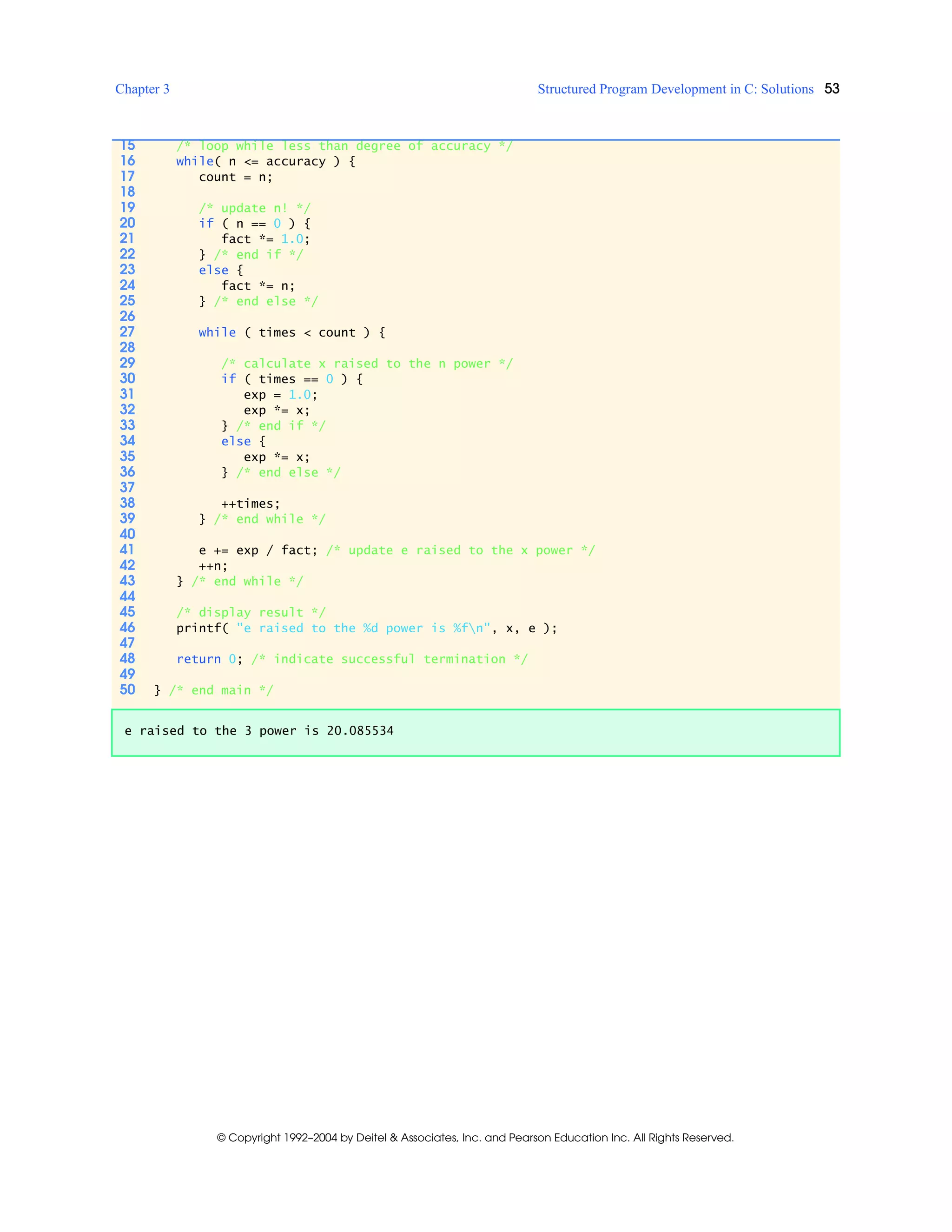Screen dimensions: 952x1232
Task: Click the 'fact *= n;' statement
Action: pos(258,286)
